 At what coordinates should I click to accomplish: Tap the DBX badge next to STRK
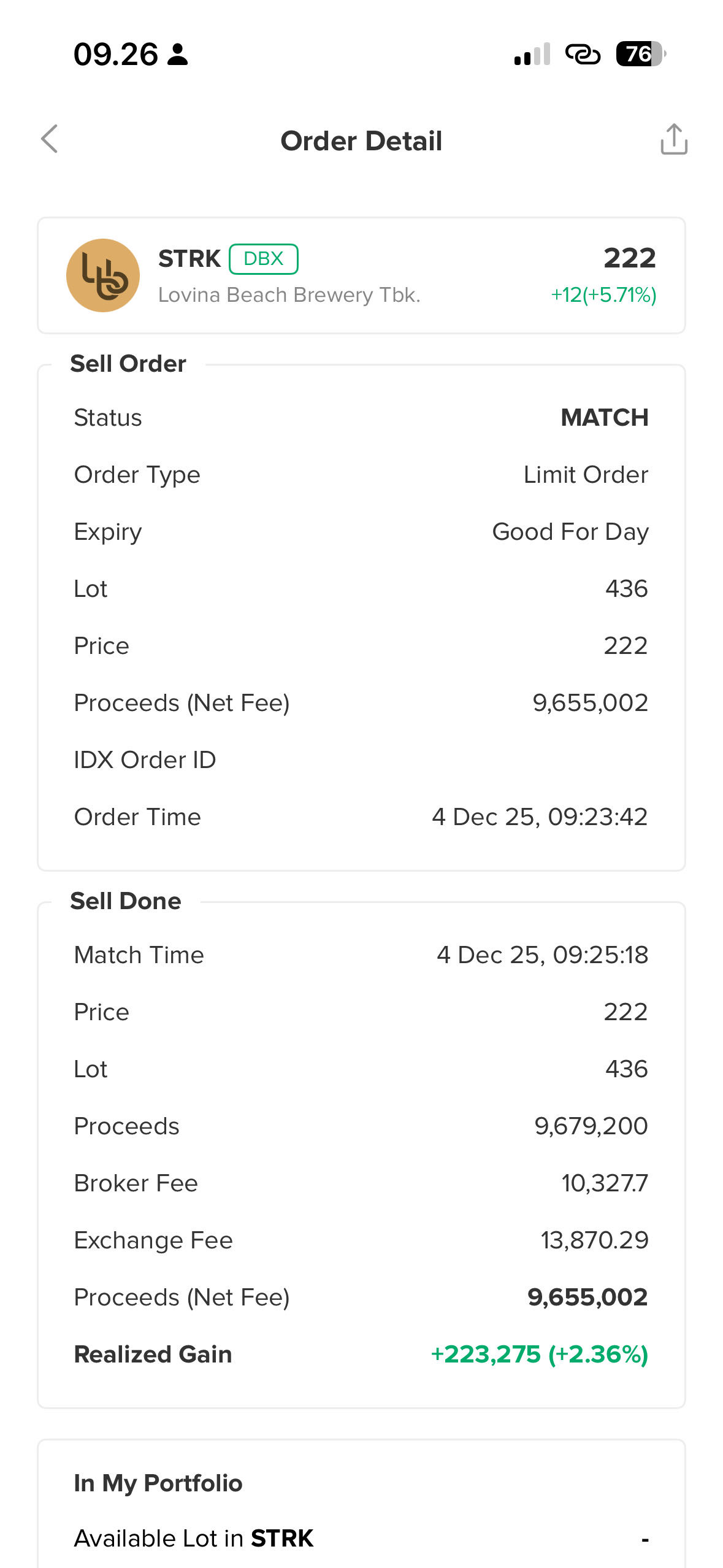click(263, 259)
